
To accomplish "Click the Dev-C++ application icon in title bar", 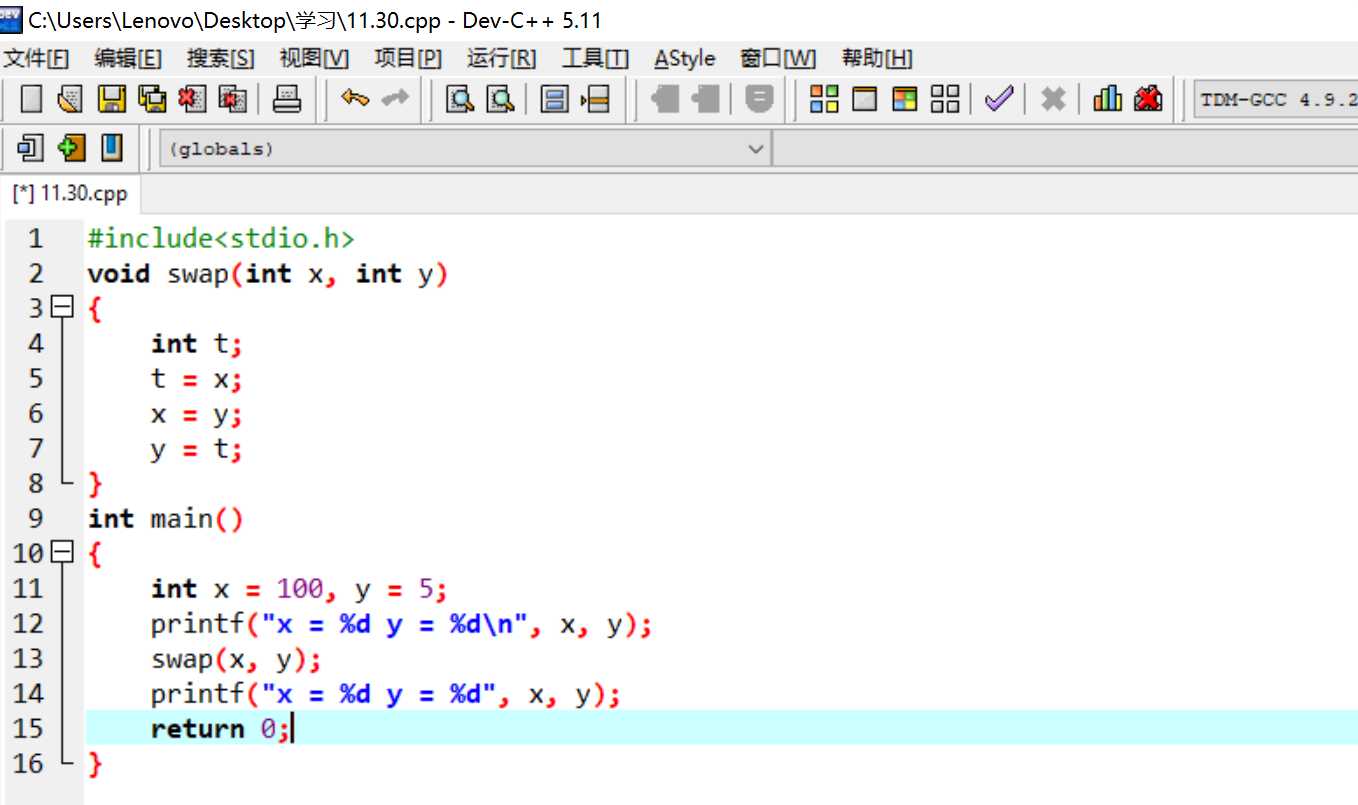I will tap(11, 18).
